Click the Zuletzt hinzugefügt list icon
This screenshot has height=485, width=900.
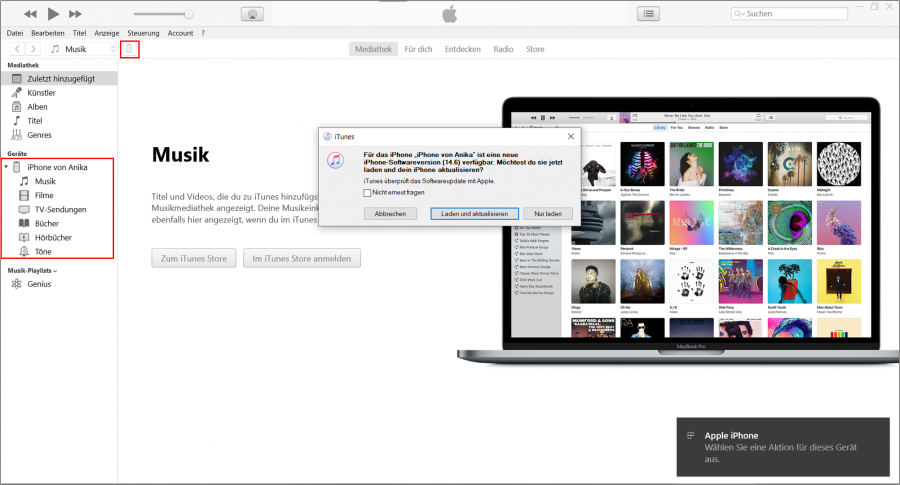click(17, 79)
